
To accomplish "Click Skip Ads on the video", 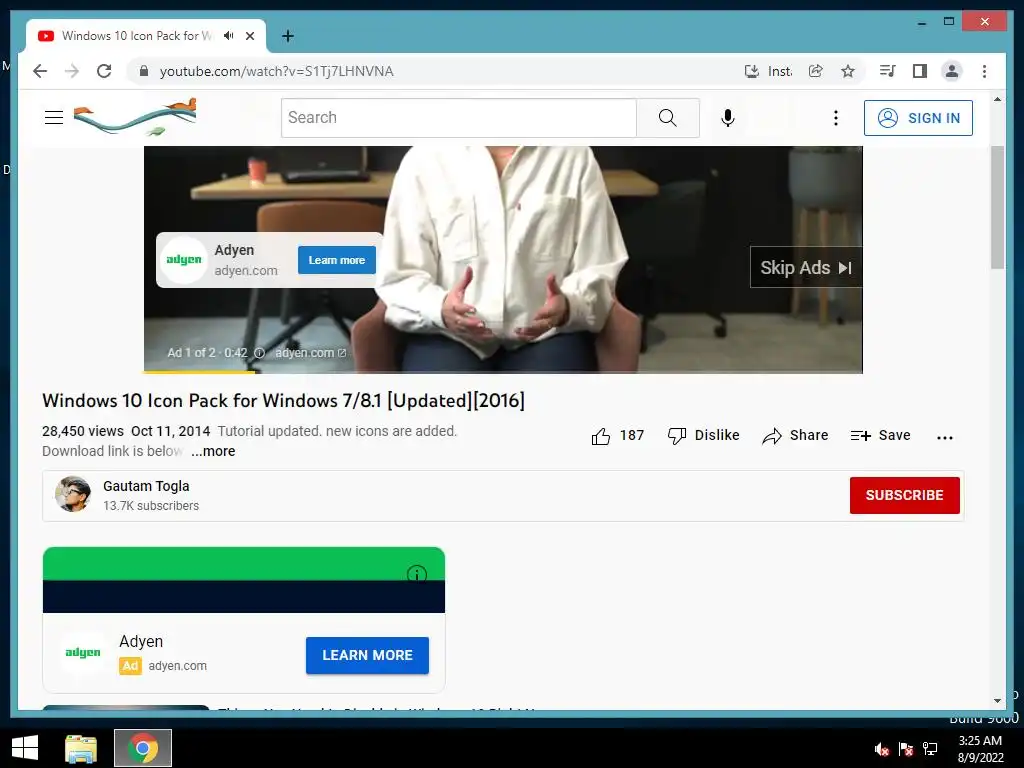I will (x=806, y=267).
